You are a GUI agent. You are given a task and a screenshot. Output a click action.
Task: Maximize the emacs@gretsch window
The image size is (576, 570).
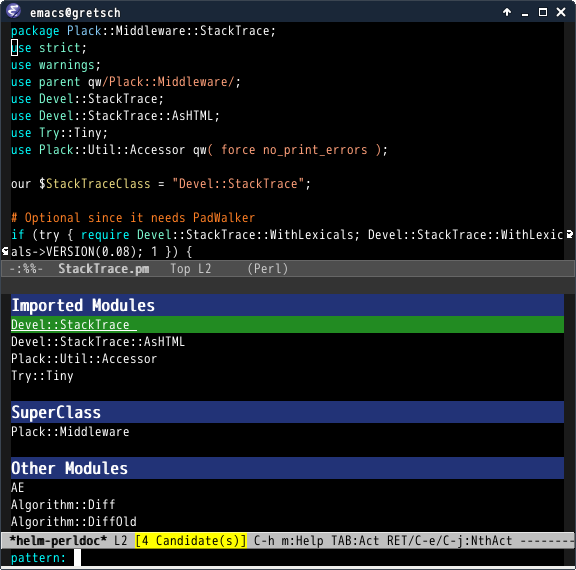[x=543, y=12]
